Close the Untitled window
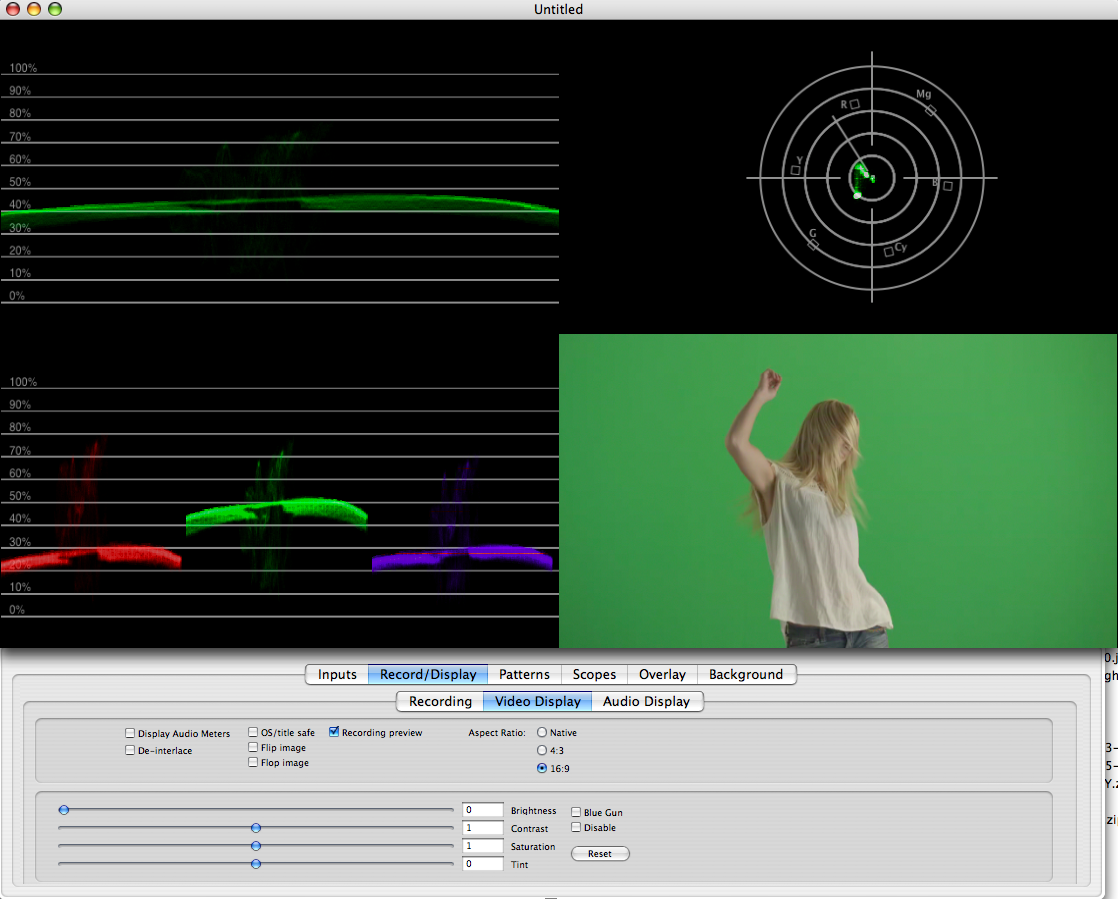Image resolution: width=1118 pixels, height=899 pixels. click(13, 9)
